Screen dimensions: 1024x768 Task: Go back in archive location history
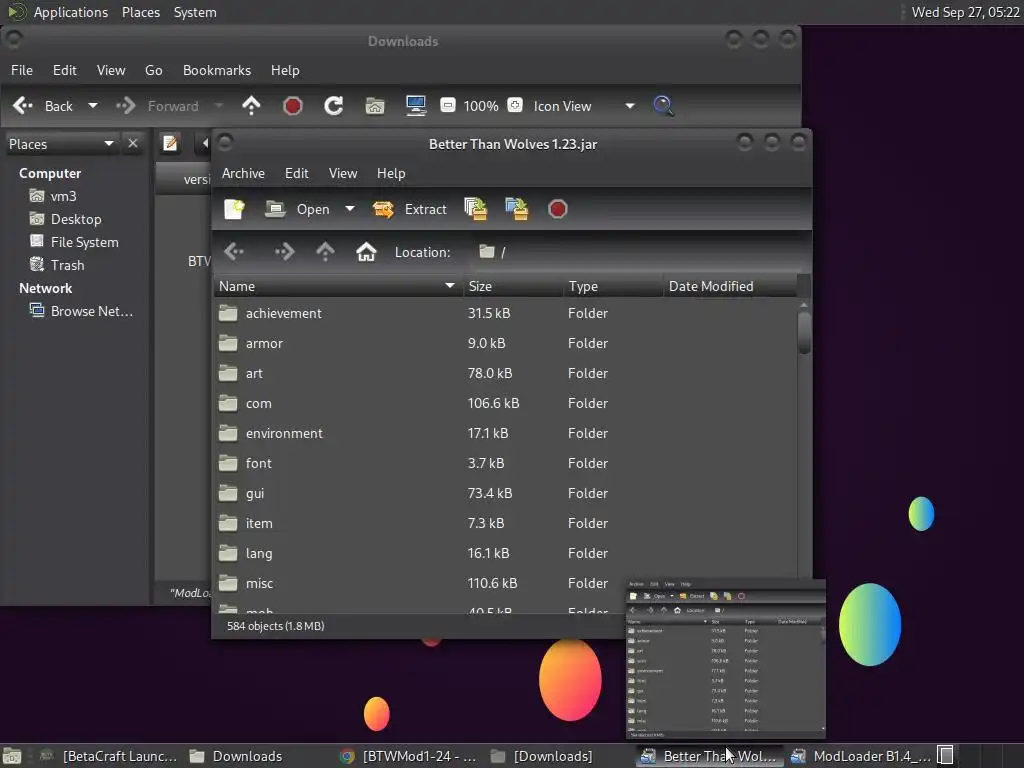pos(234,251)
